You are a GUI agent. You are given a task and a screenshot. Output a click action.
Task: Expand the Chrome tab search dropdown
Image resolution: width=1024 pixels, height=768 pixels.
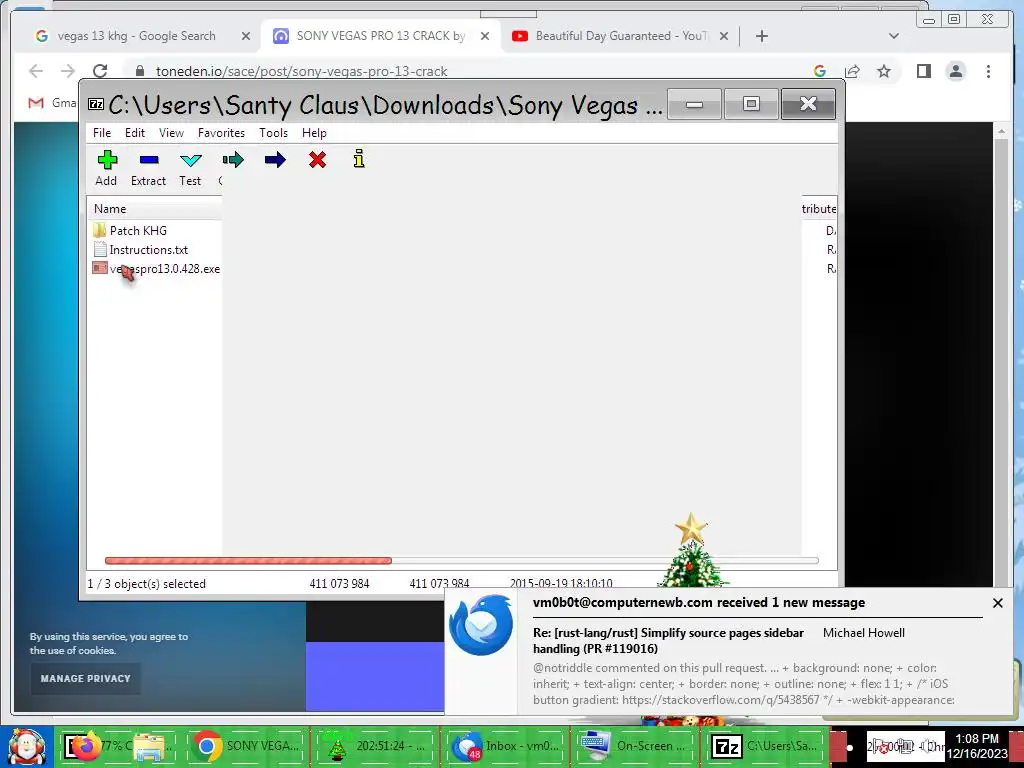(894, 36)
